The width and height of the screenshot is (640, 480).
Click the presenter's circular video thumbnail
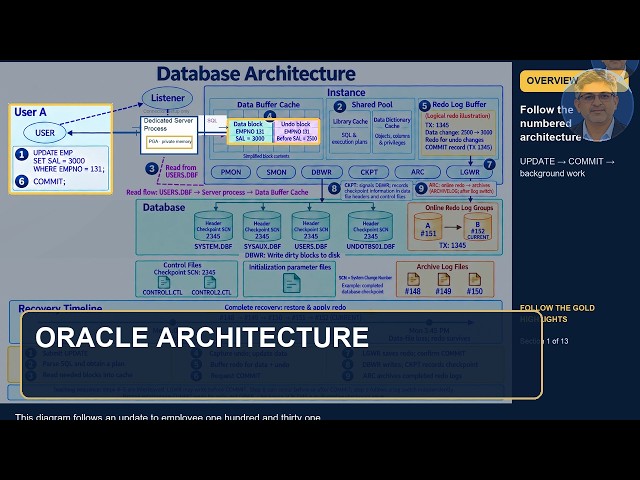click(597, 105)
